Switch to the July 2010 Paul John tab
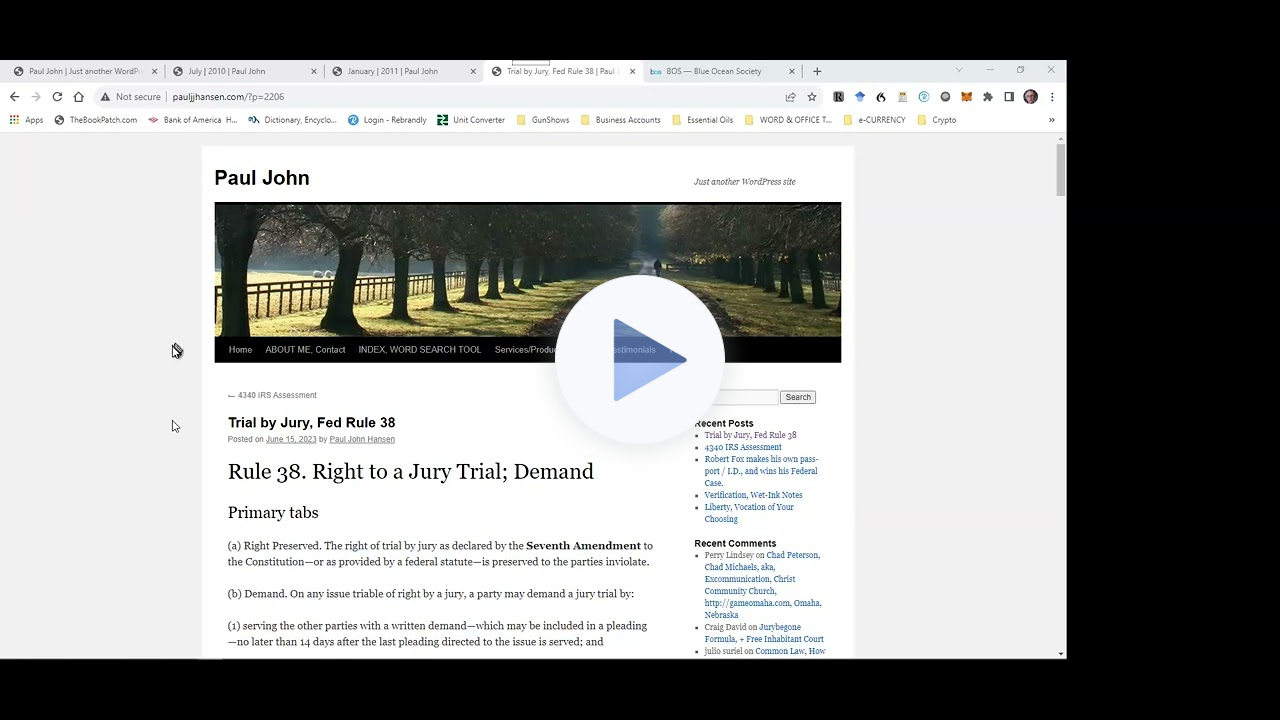Viewport: 1280px width, 720px height. tap(226, 71)
